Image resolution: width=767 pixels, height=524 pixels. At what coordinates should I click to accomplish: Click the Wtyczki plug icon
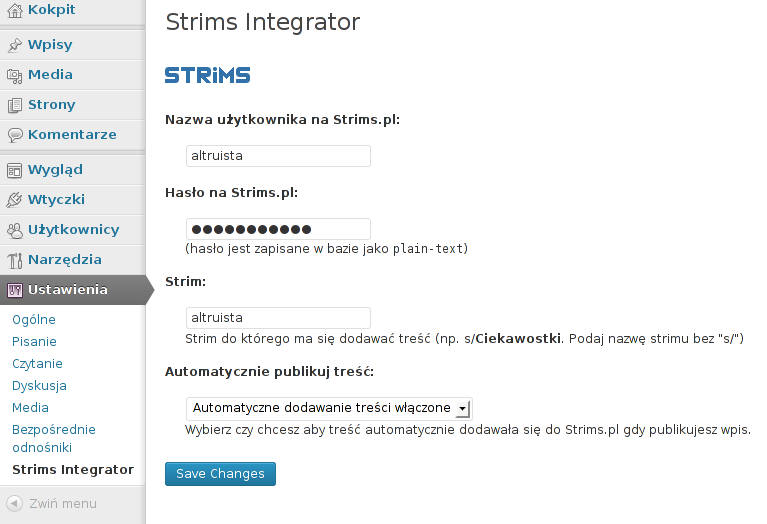pos(15,200)
